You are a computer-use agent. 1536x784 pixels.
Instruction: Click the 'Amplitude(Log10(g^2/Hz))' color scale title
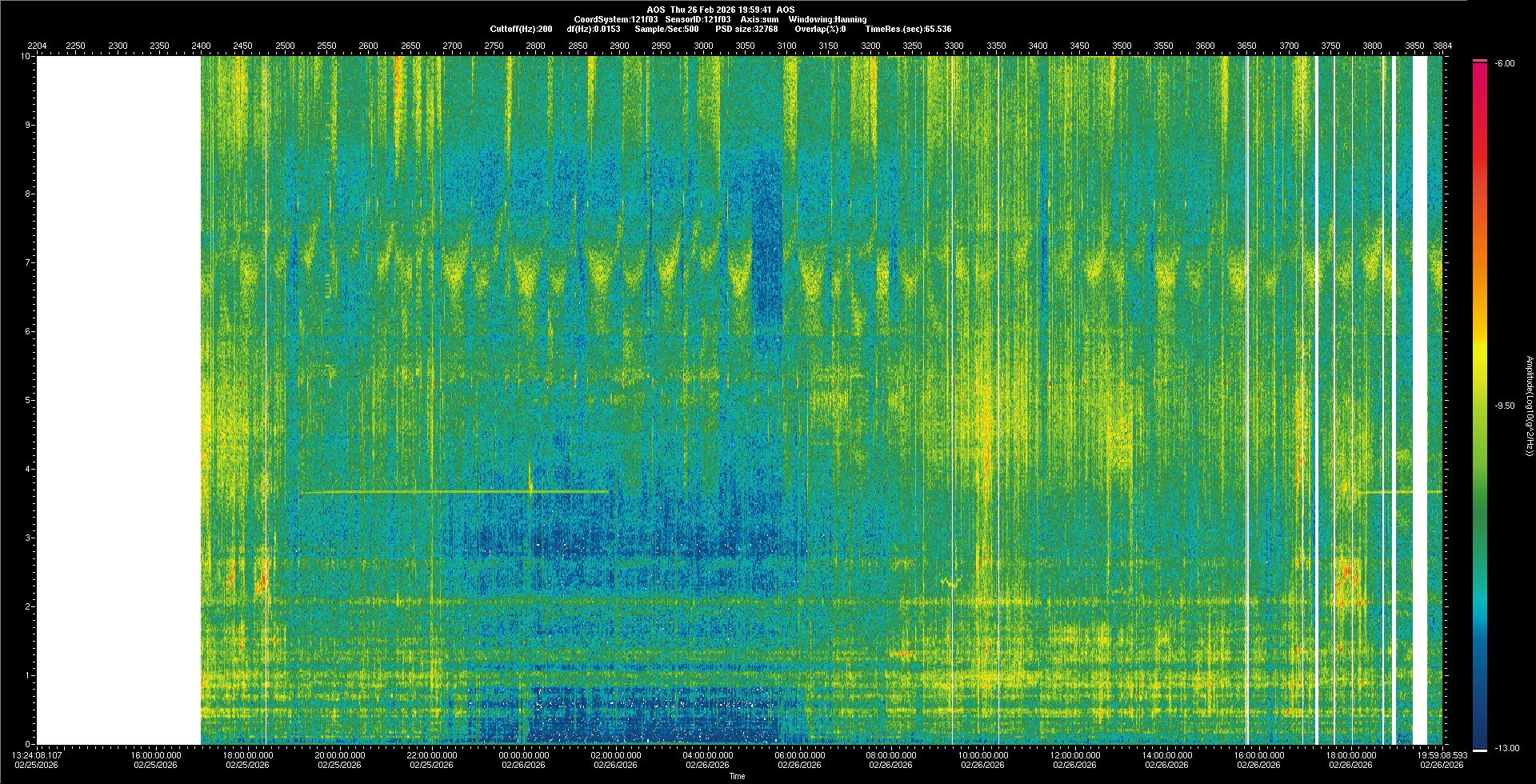click(x=1529, y=406)
